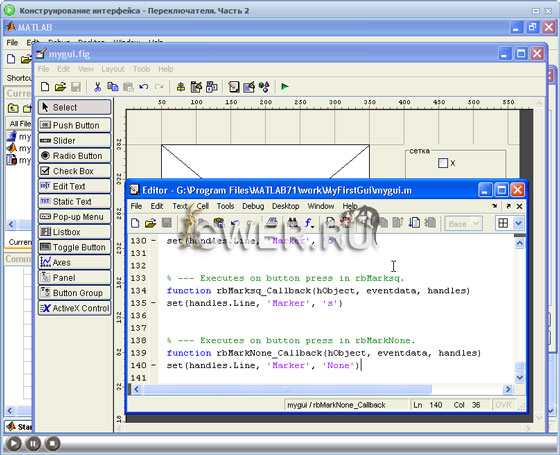The width and height of the screenshot is (560, 455).
Task: Choose the Listbox component tool
Action: click(75, 232)
